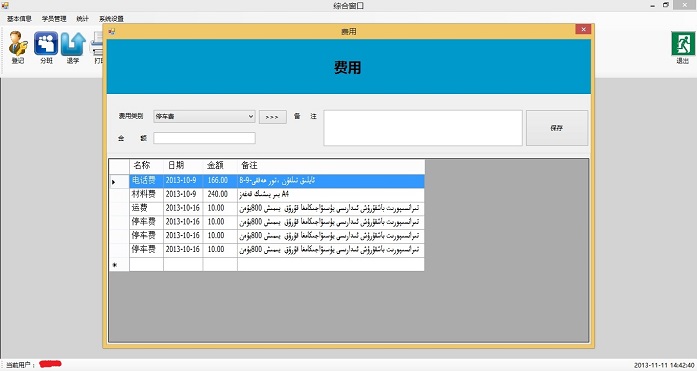Select the 电话费 cell
The width and height of the screenshot is (697, 371).
pos(146,181)
